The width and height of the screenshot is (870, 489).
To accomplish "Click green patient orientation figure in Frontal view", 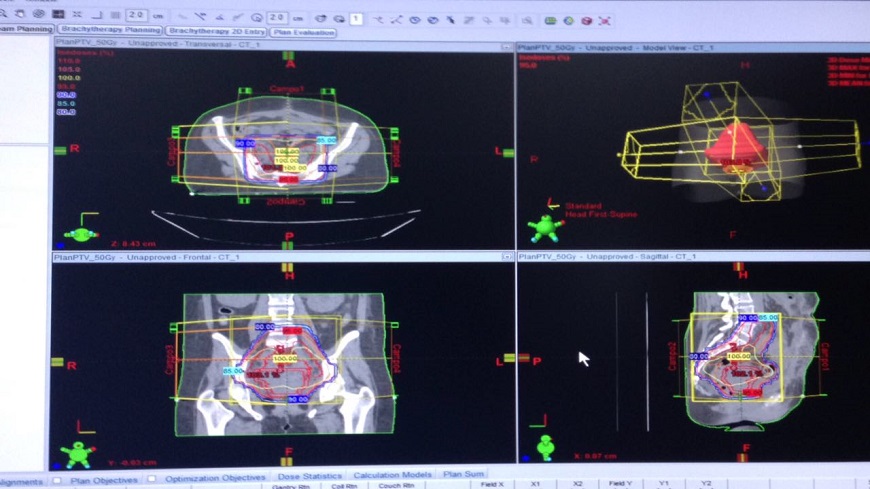I will coord(78,454).
